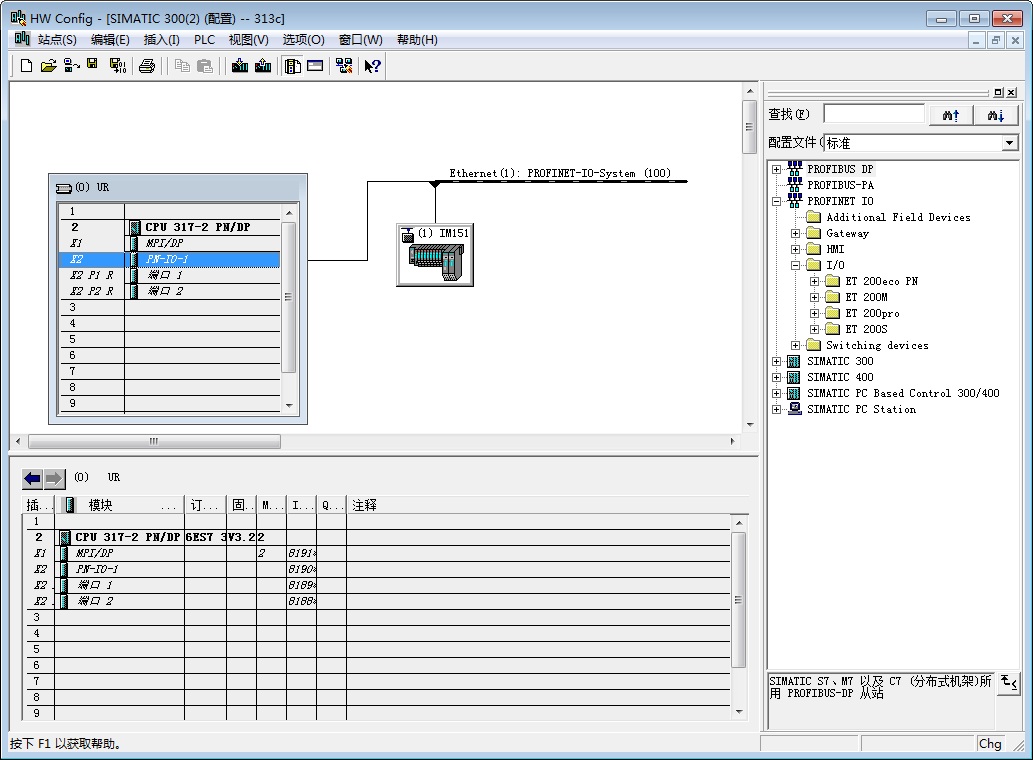Image resolution: width=1033 pixels, height=760 pixels.
Task: Click the catalog 查找 search input field
Action: 873,115
